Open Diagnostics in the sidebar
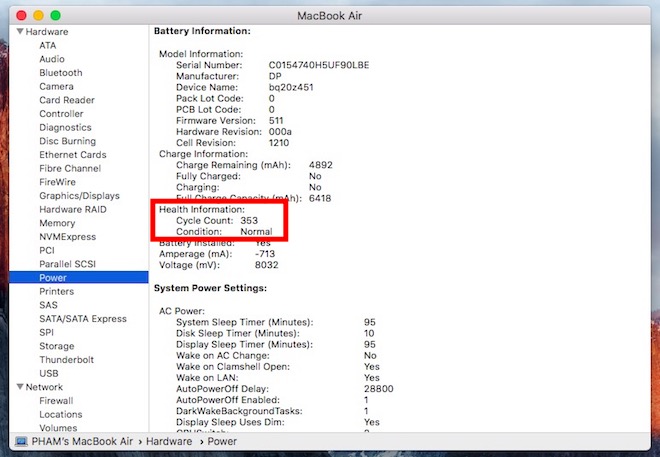The width and height of the screenshot is (660, 457). 65,128
